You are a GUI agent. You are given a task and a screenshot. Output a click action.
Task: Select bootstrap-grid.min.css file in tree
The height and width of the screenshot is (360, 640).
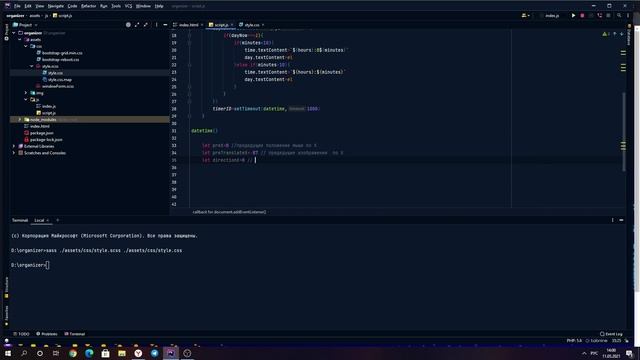click(62, 53)
